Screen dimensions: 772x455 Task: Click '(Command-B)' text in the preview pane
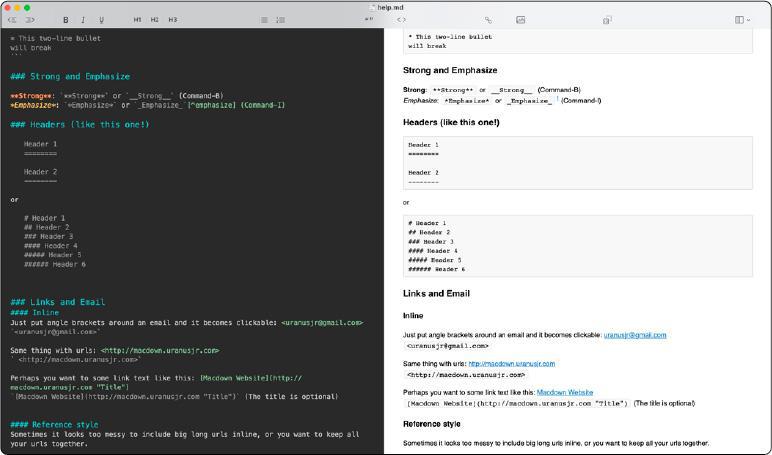[x=559, y=90]
